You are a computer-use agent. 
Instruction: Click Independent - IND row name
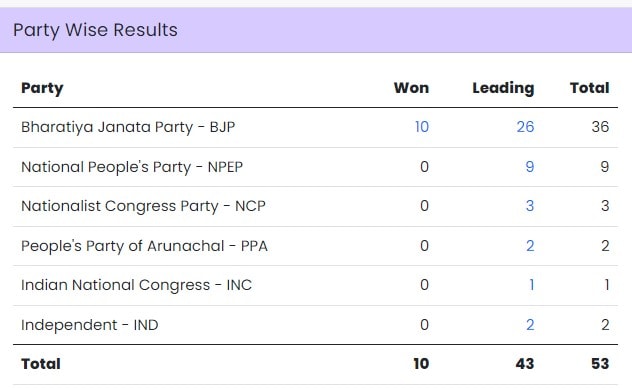(89, 324)
